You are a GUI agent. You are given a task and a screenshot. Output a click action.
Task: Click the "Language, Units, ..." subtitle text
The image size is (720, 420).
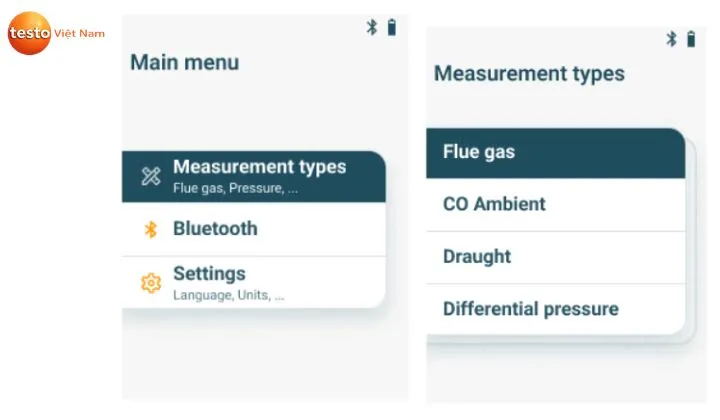pos(228,296)
